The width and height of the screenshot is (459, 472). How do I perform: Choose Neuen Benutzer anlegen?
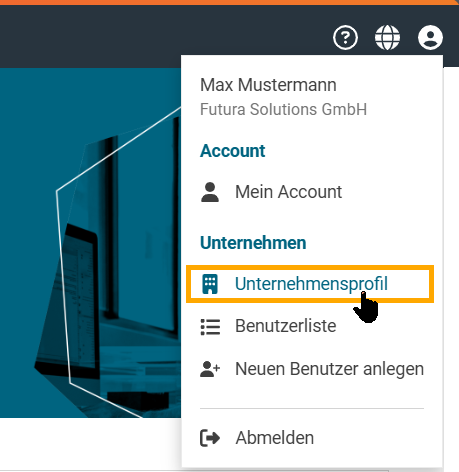[x=312, y=369]
